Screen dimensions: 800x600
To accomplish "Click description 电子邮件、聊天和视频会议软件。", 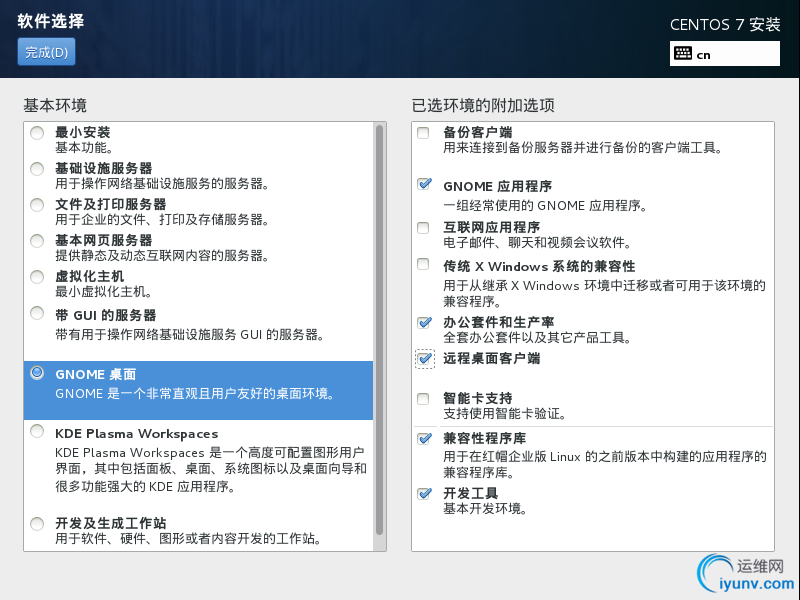I will tap(538, 242).
